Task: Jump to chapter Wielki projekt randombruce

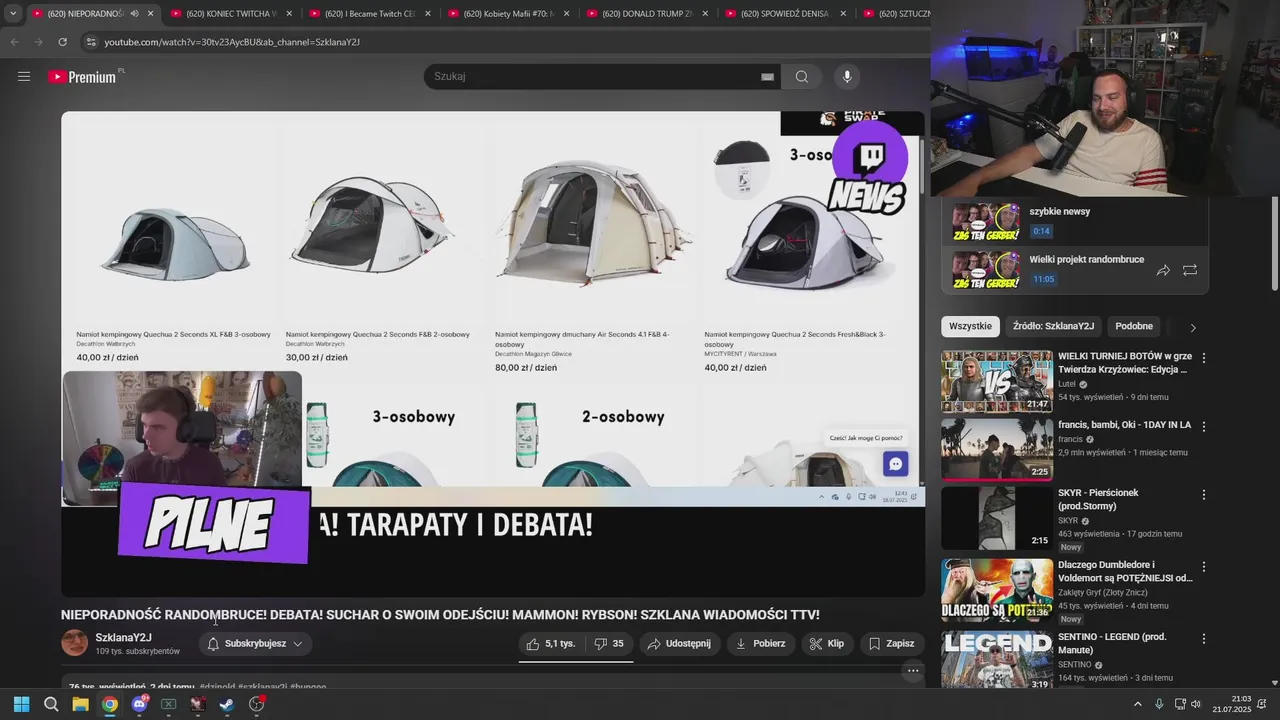Action: tap(1075, 270)
